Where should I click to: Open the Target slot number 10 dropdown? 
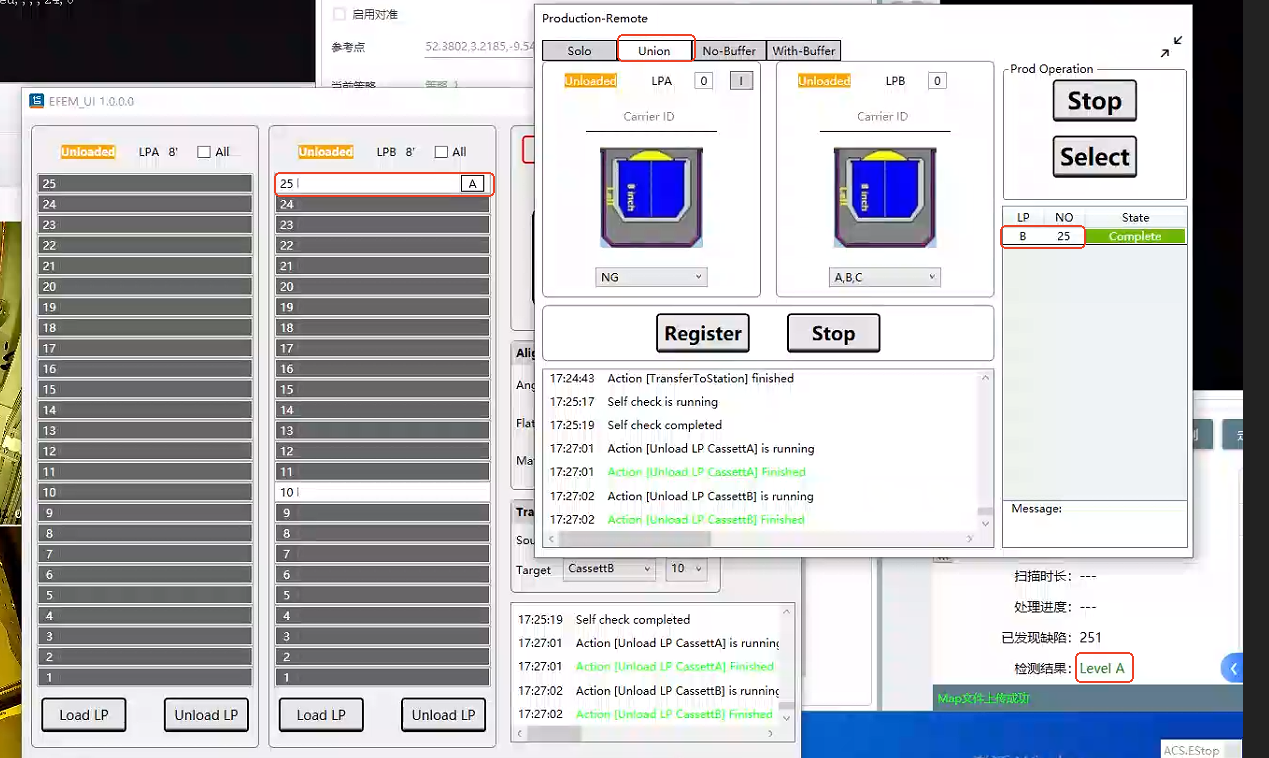(x=686, y=568)
